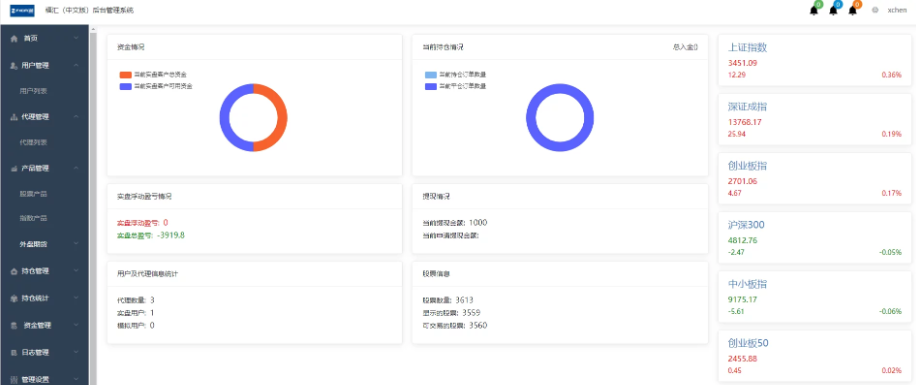Image resolution: width=916 pixels, height=385 pixels.
Task: Click the company logo in header
Action: point(22,10)
